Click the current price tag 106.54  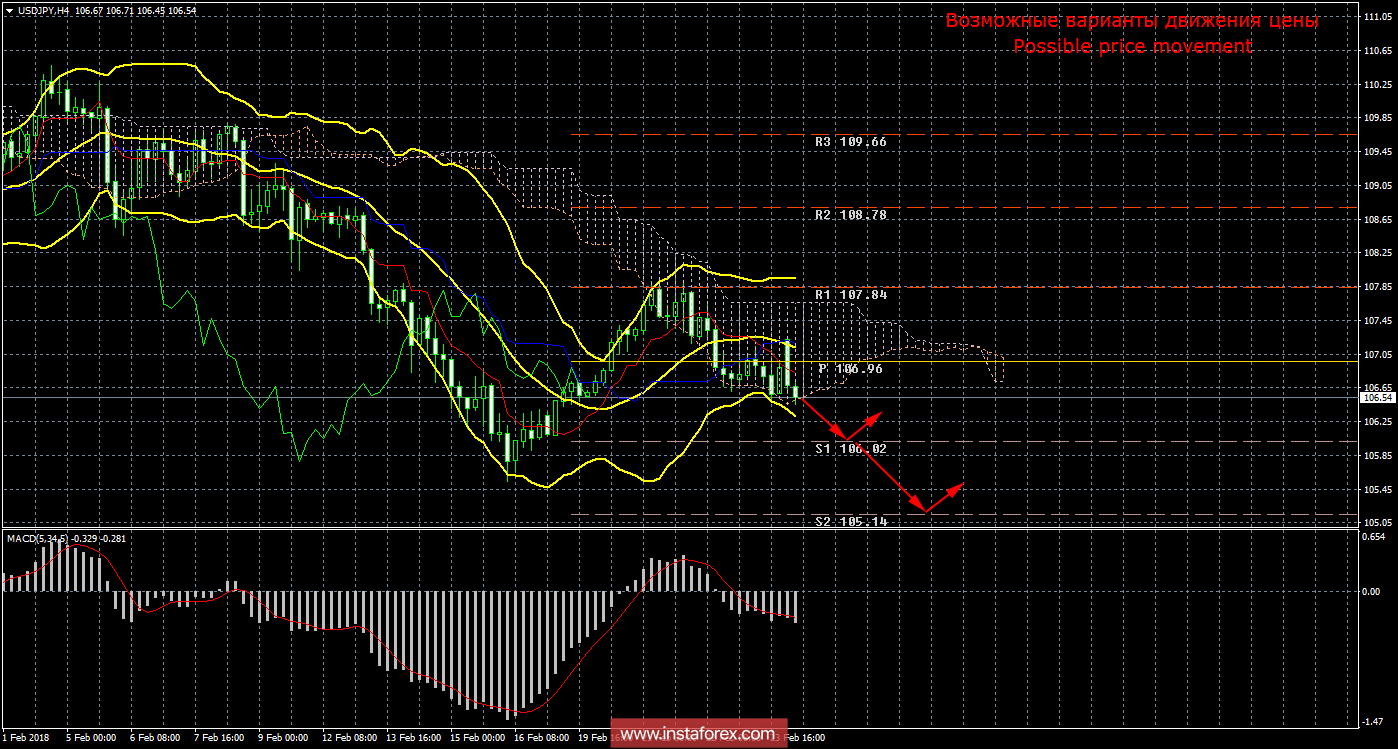click(1375, 398)
